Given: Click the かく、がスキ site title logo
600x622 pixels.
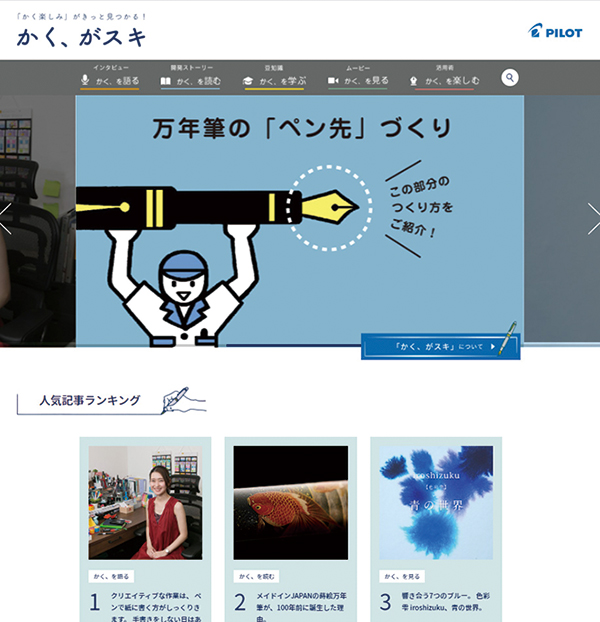Looking at the screenshot, I should [x=82, y=38].
